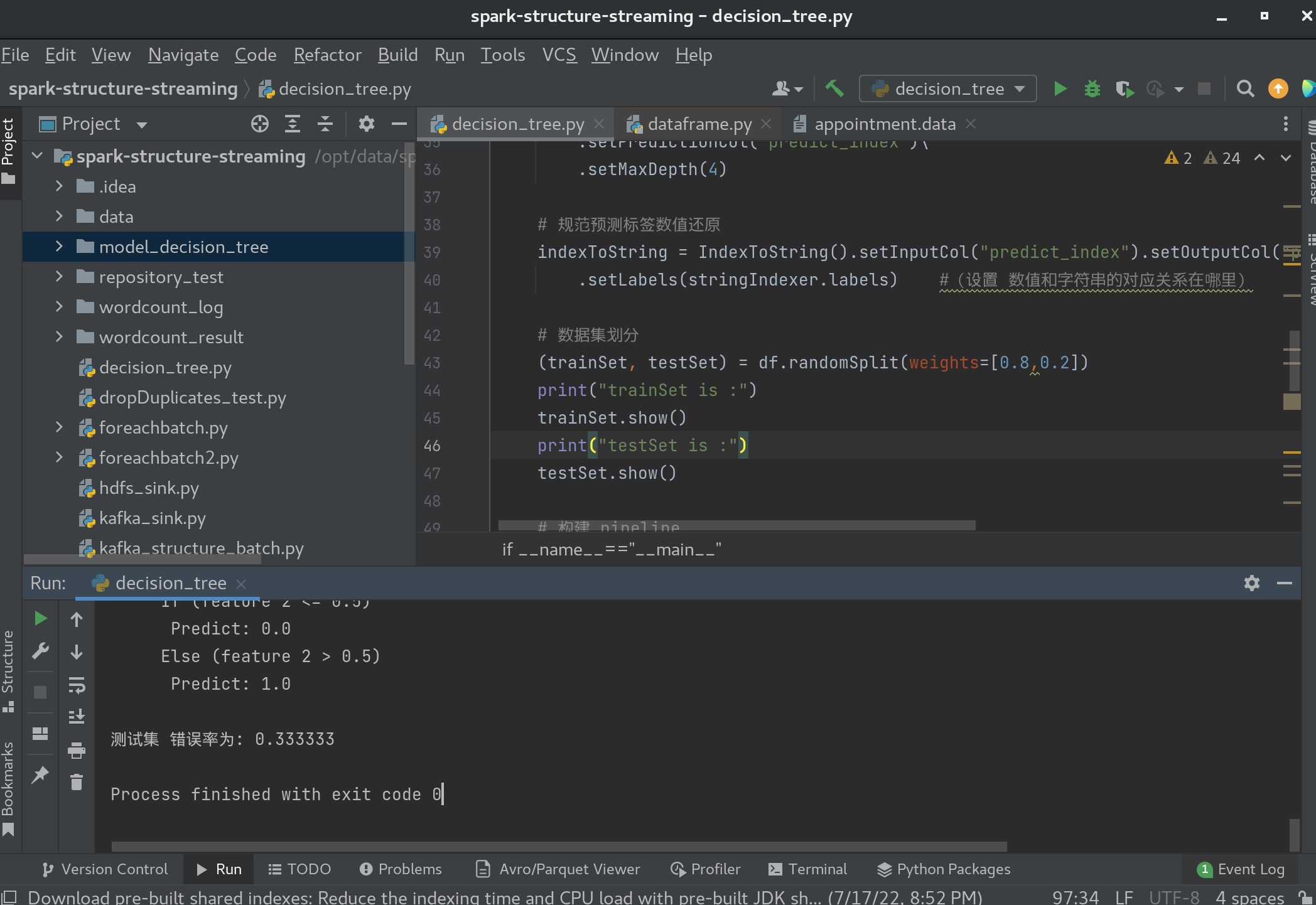Click the orange IDE update arrow icon
This screenshot has width=1316, height=905.
point(1278,89)
